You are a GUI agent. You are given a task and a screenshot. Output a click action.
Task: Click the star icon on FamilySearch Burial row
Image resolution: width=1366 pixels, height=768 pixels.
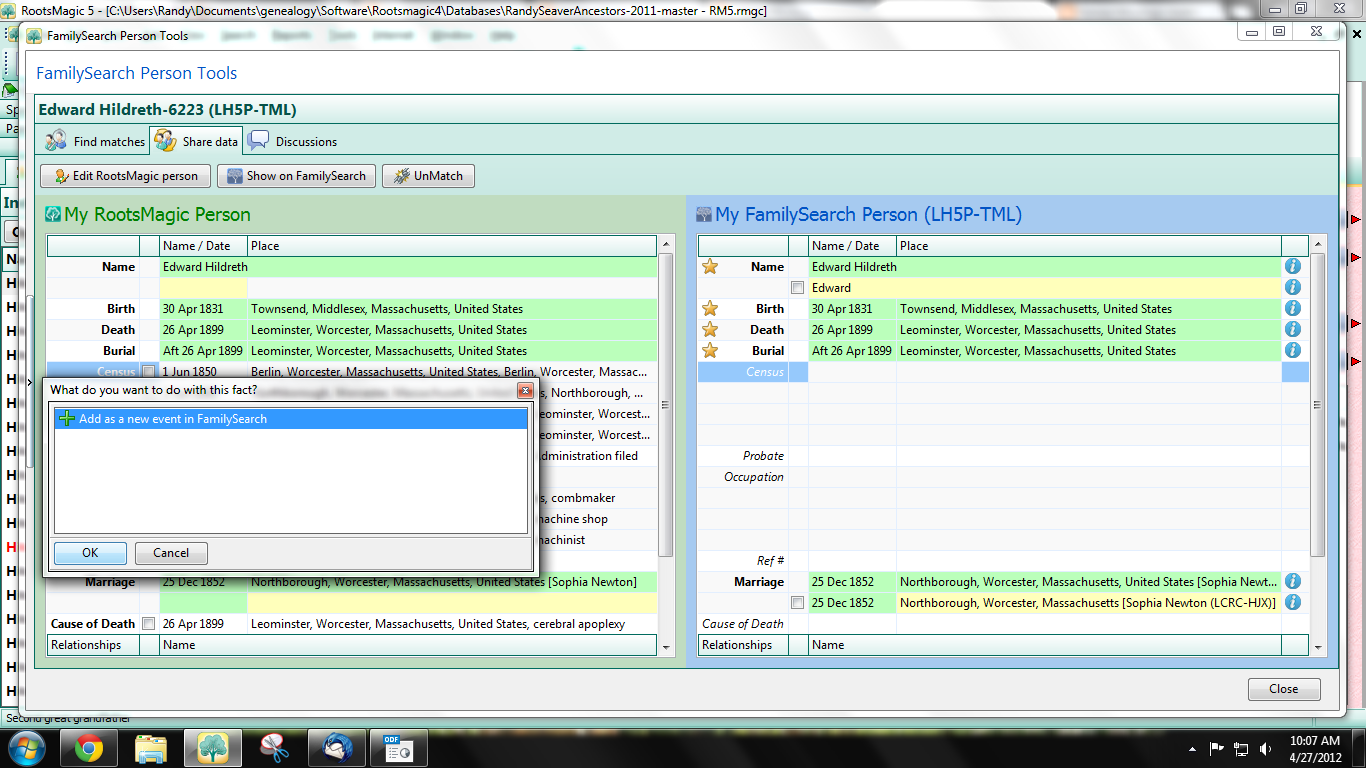[710, 351]
